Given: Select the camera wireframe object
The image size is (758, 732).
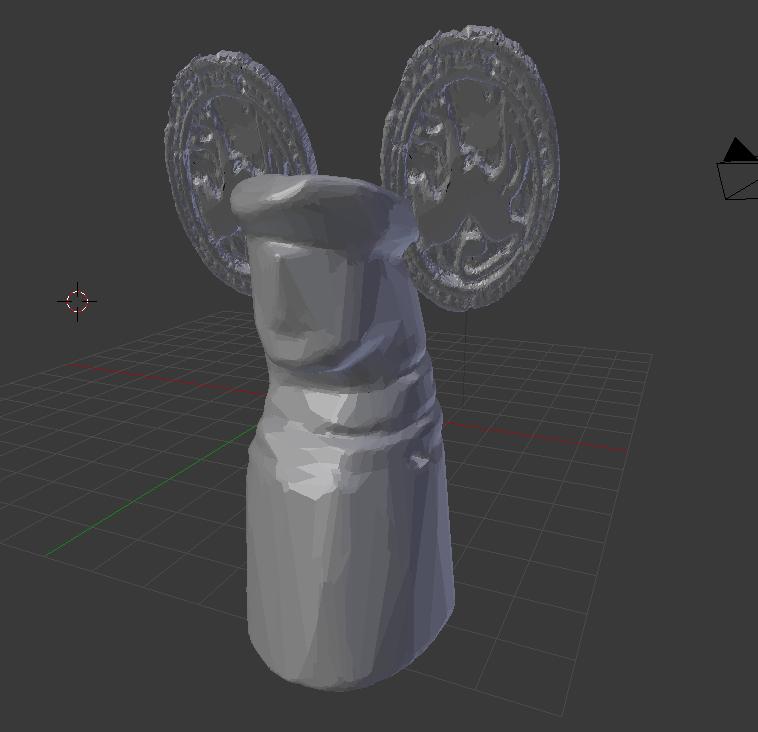Looking at the screenshot, I should (738, 180).
